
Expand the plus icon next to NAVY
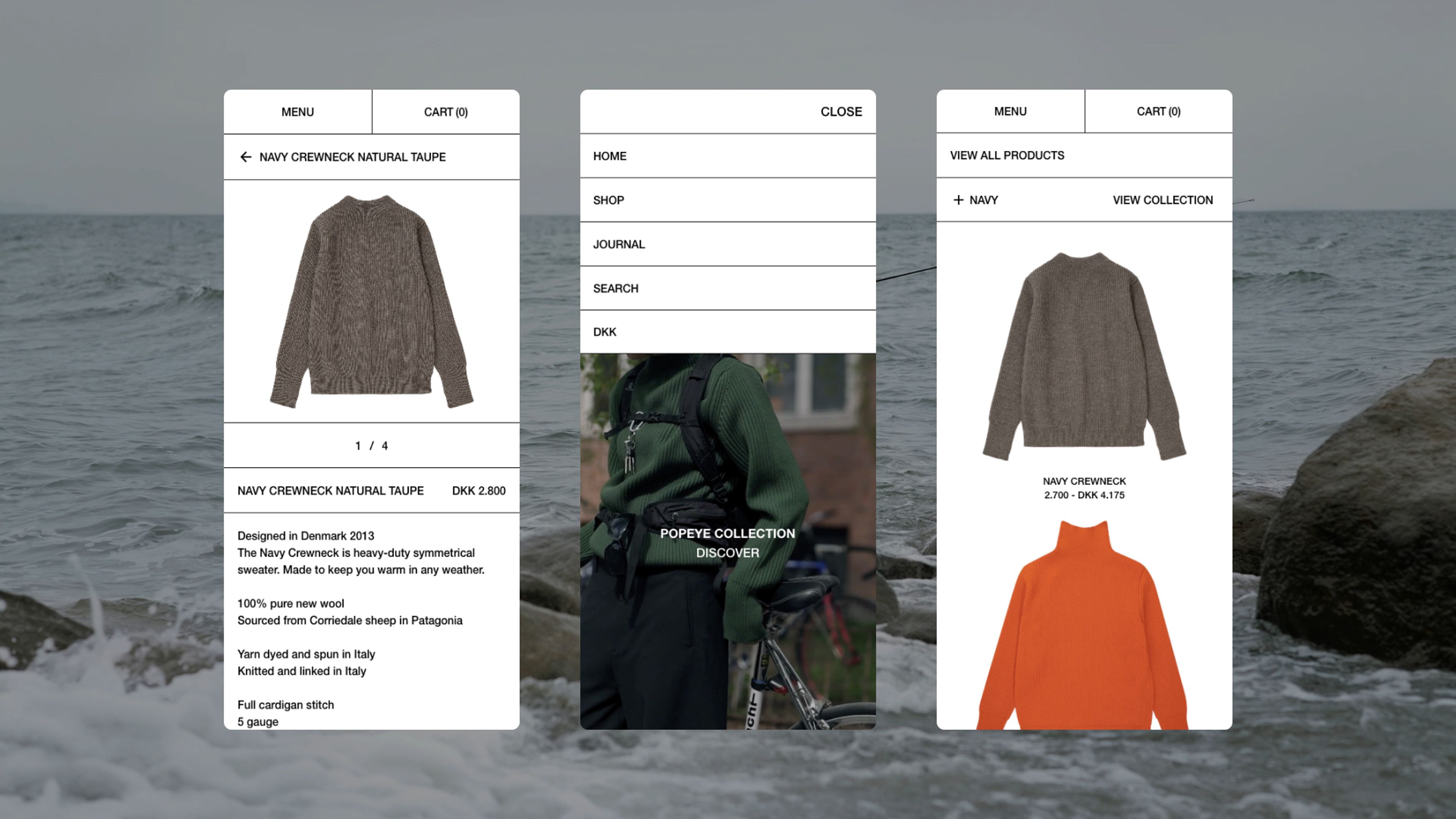[x=958, y=200]
